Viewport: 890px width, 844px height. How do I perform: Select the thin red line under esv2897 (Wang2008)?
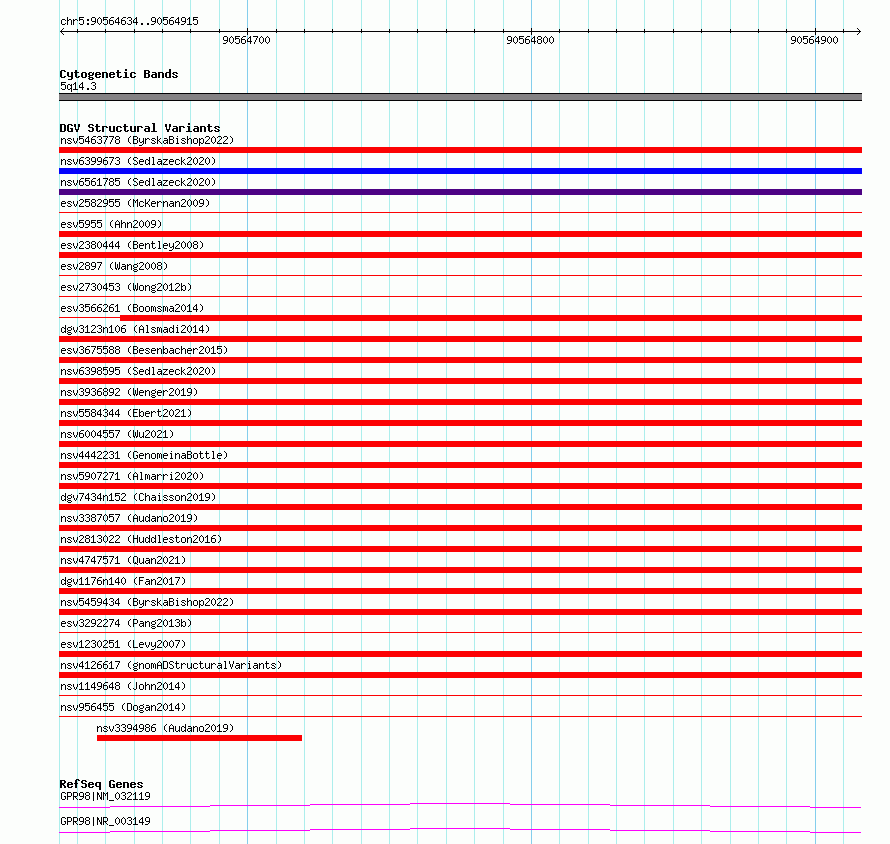pos(460,276)
